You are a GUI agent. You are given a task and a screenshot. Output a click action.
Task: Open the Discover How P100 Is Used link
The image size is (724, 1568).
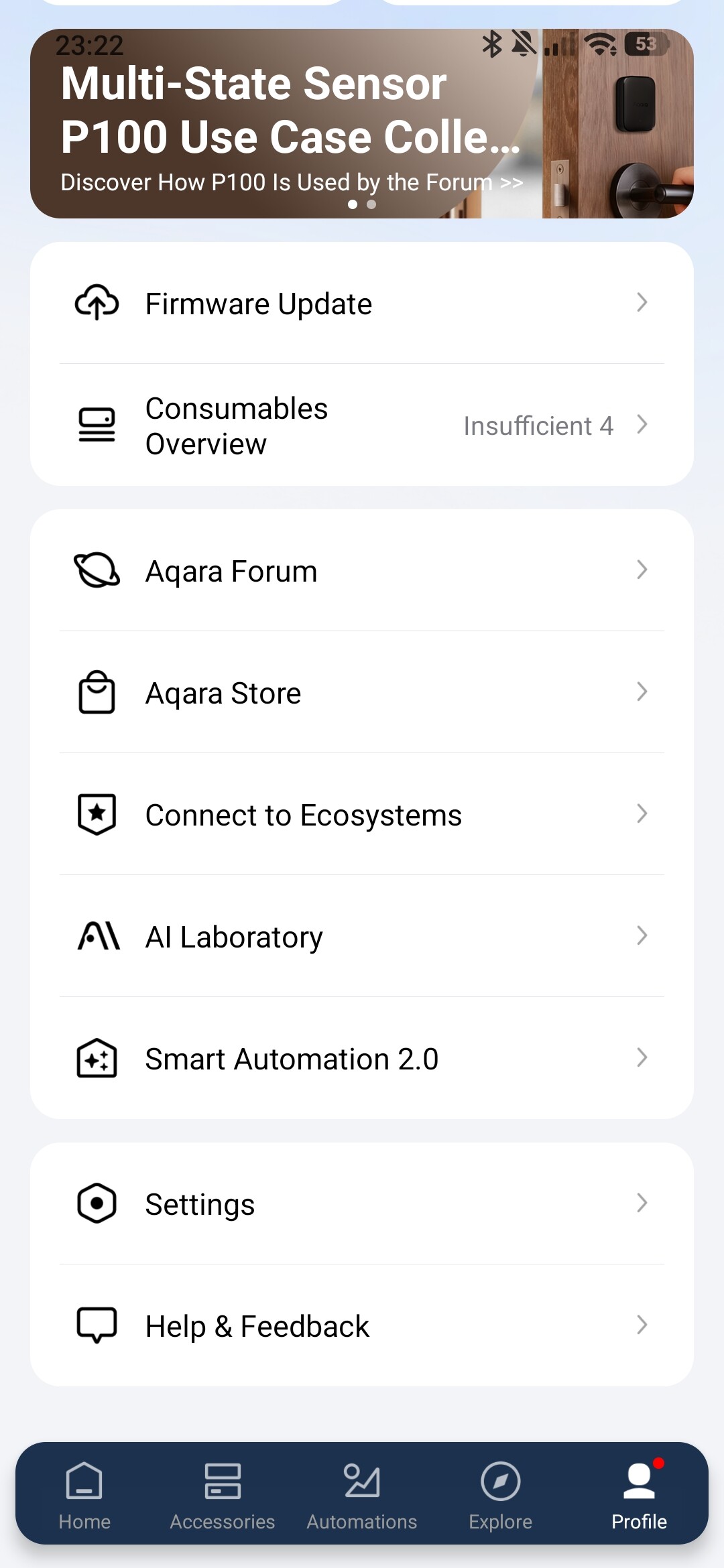tap(292, 182)
